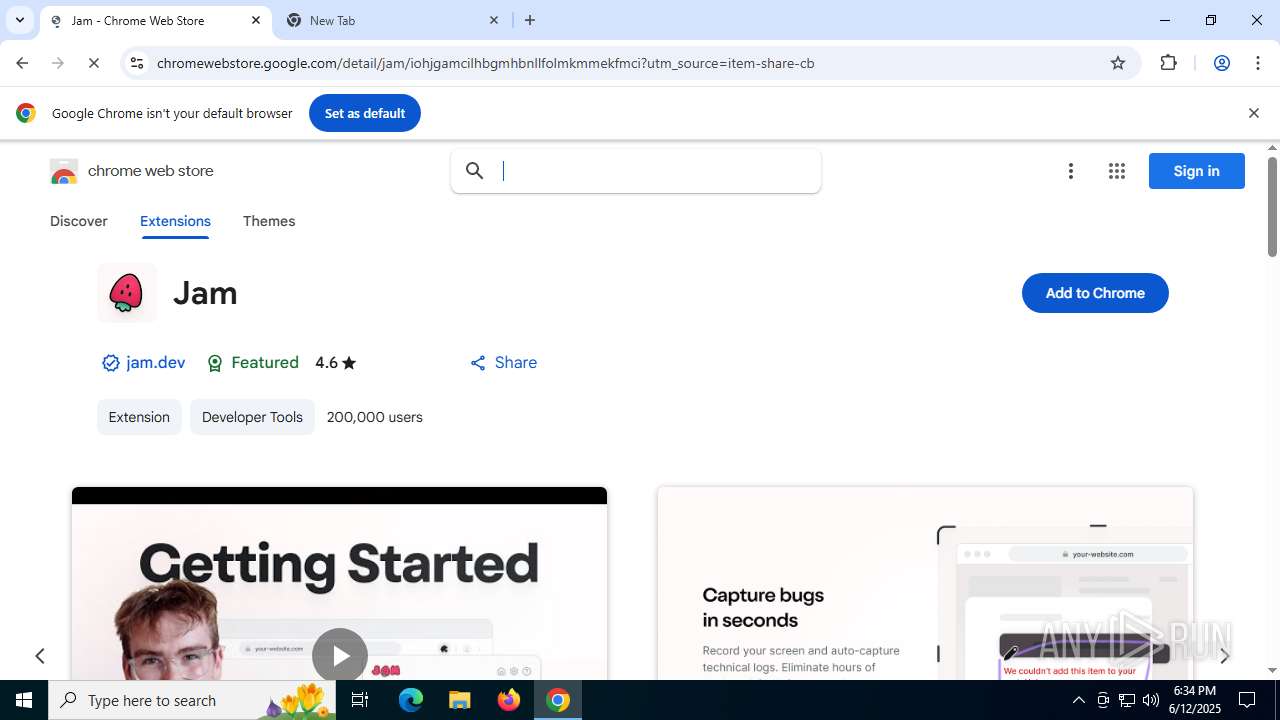Open a new tab with plus button

tap(530, 20)
